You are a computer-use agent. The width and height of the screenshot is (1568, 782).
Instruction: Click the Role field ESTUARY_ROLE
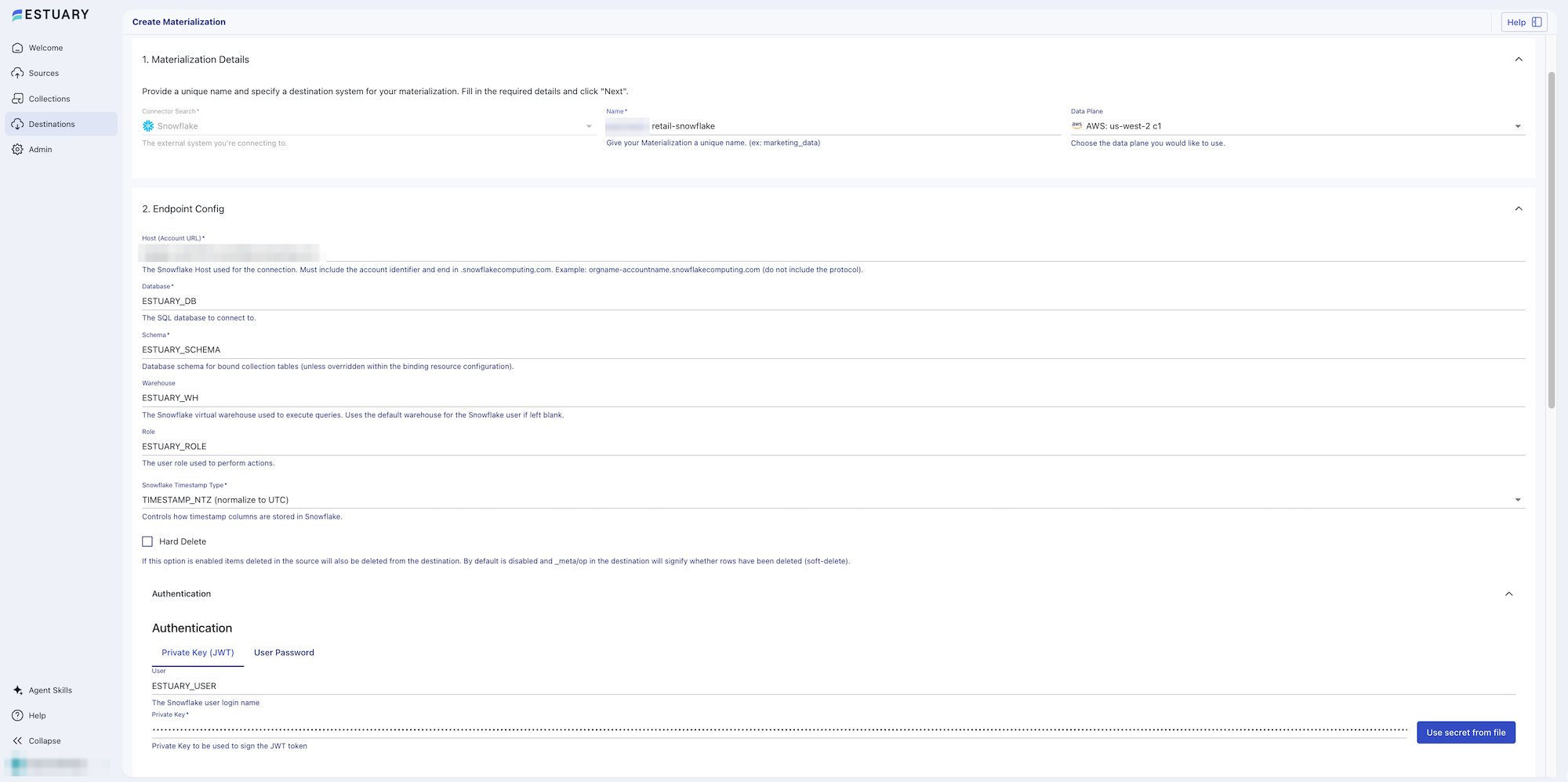[833, 447]
